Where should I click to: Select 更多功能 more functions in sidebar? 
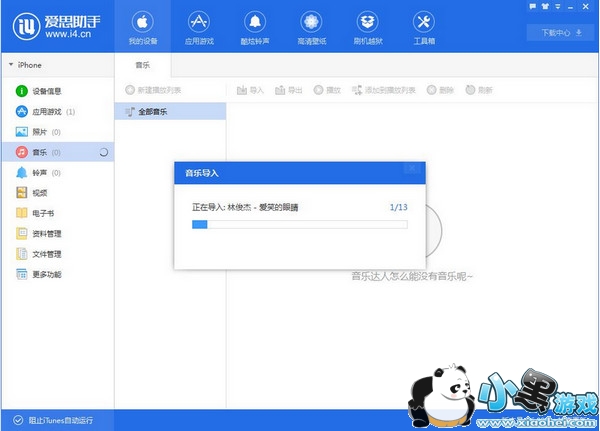58,274
